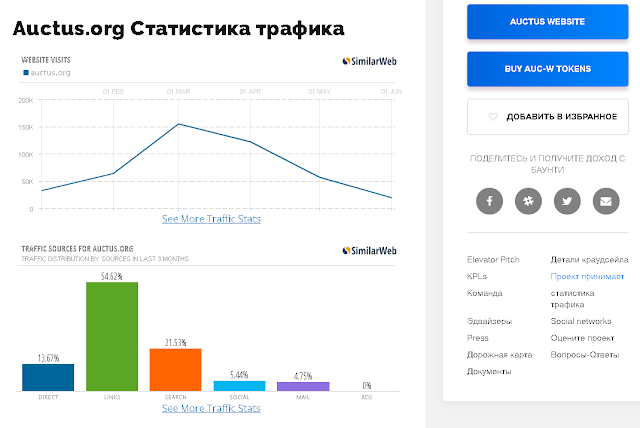Image resolution: width=640 pixels, height=428 pixels.
Task: Click Проект принимает link
Action: pyautogui.click(x=587, y=276)
